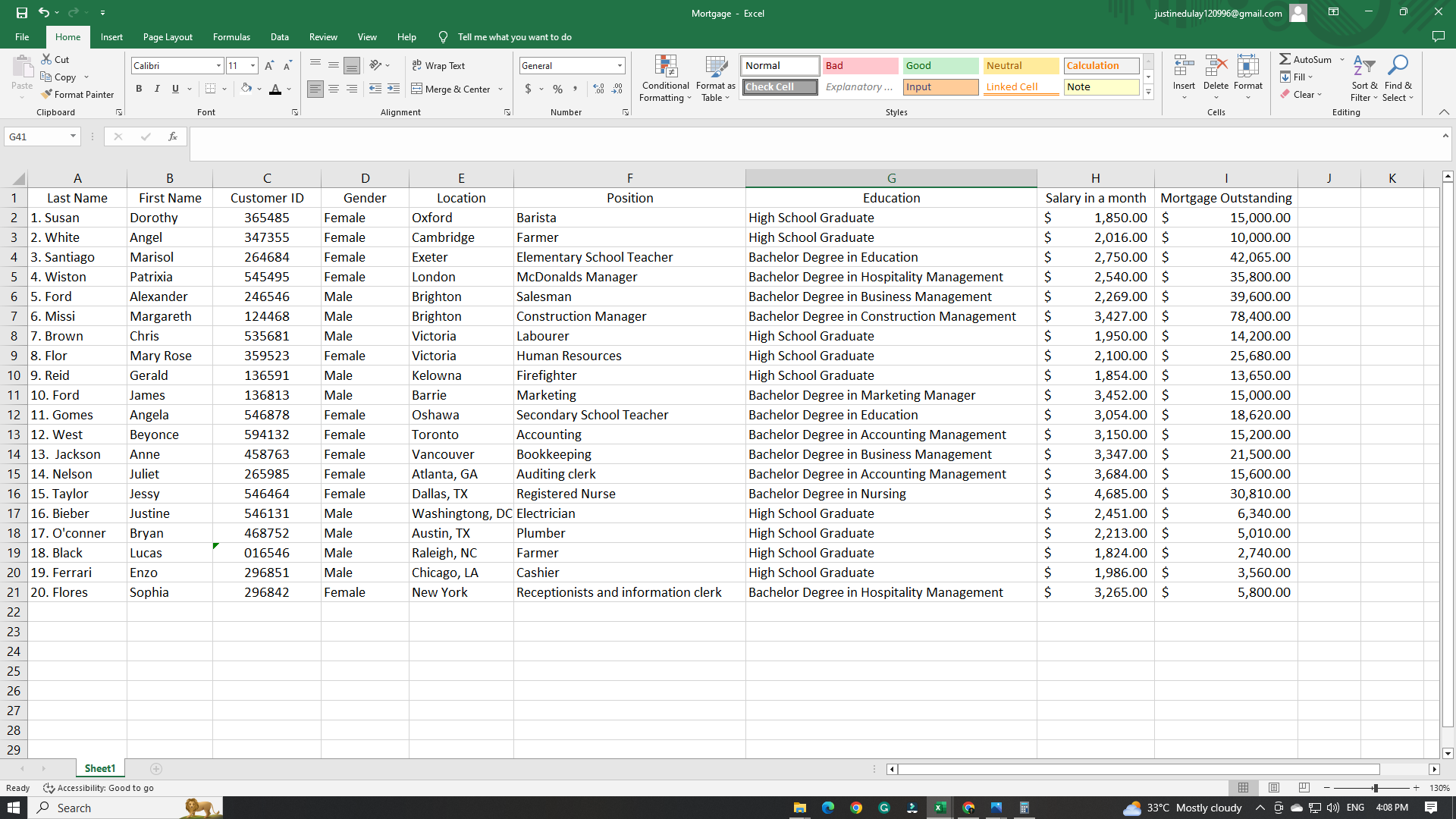Click the Increase Decimal icon
The image size is (1456, 819).
(599, 89)
